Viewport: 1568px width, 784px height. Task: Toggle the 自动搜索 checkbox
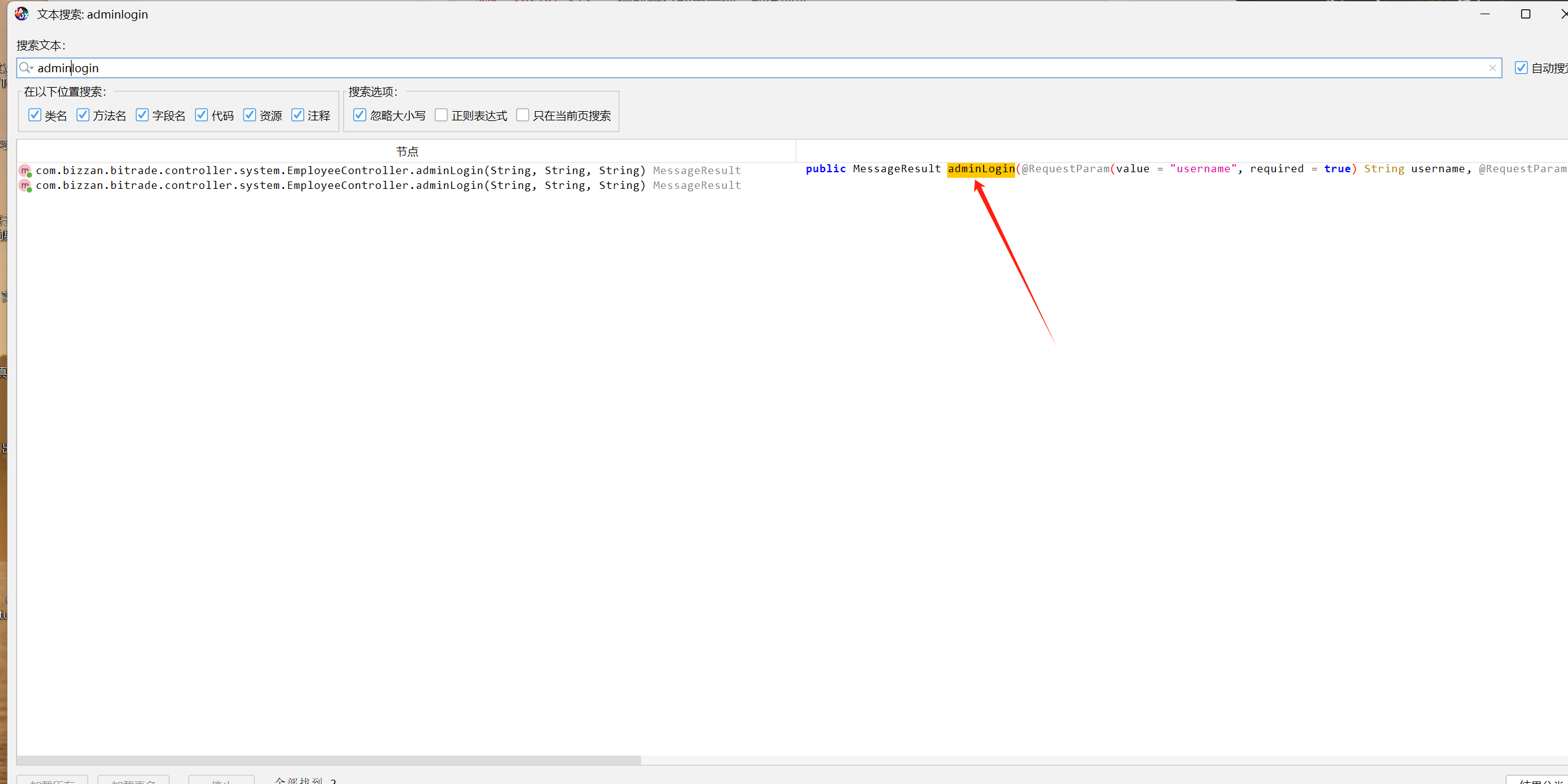1521,68
